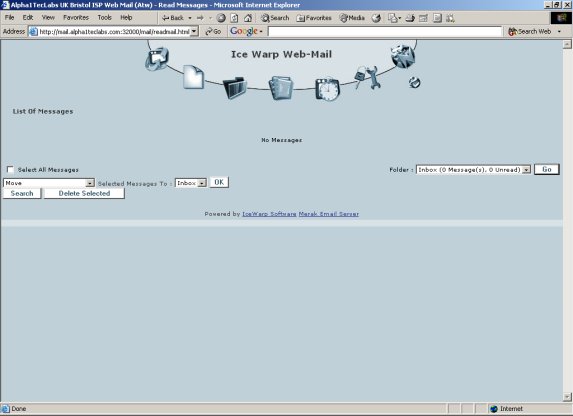Click the Mail toolbar icon
Screen dimensions: 573x416
pos(394,18)
